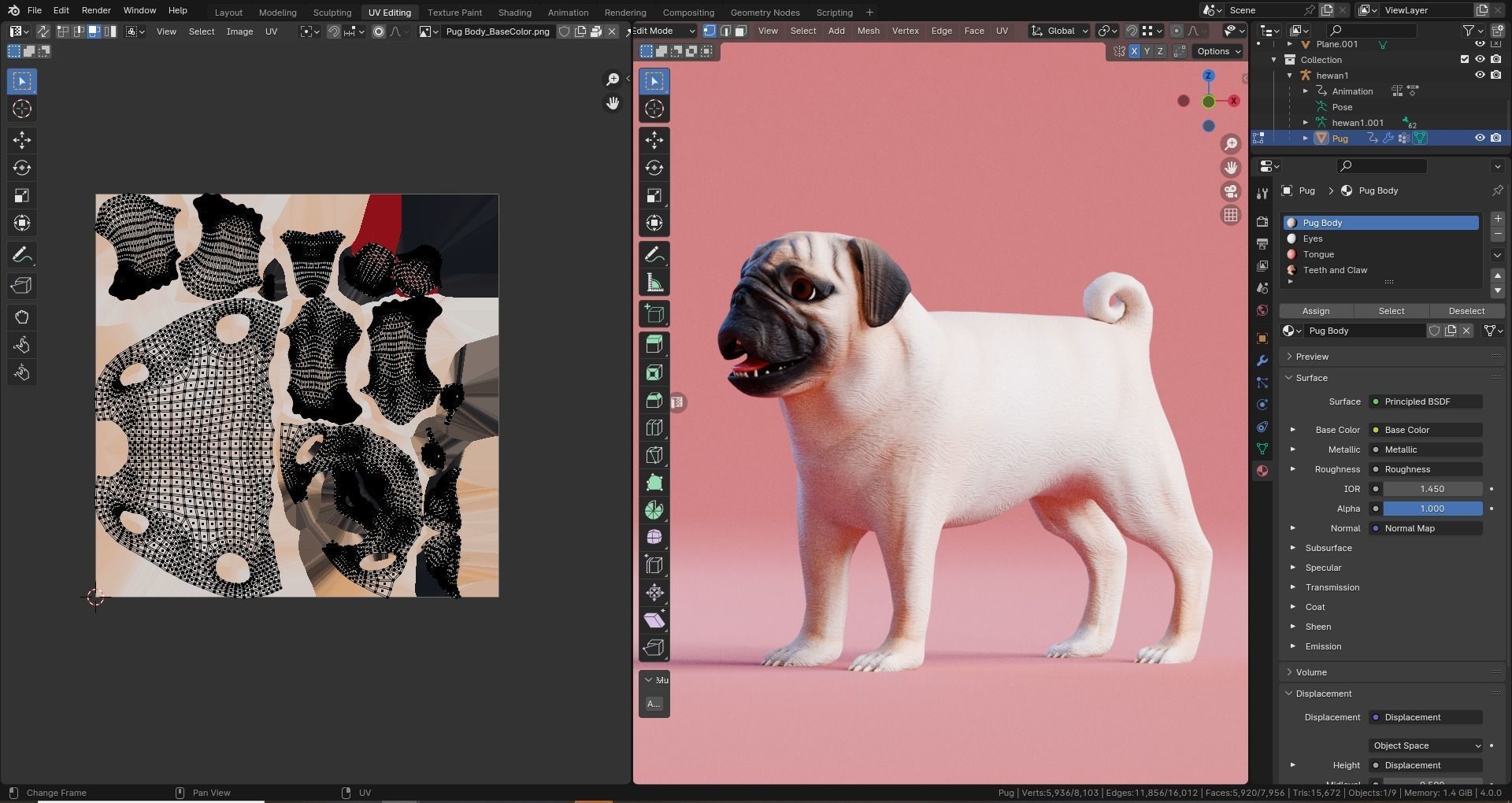The height and width of the screenshot is (803, 1512).
Task: Select the Knife tool
Action: pyautogui.click(x=654, y=455)
